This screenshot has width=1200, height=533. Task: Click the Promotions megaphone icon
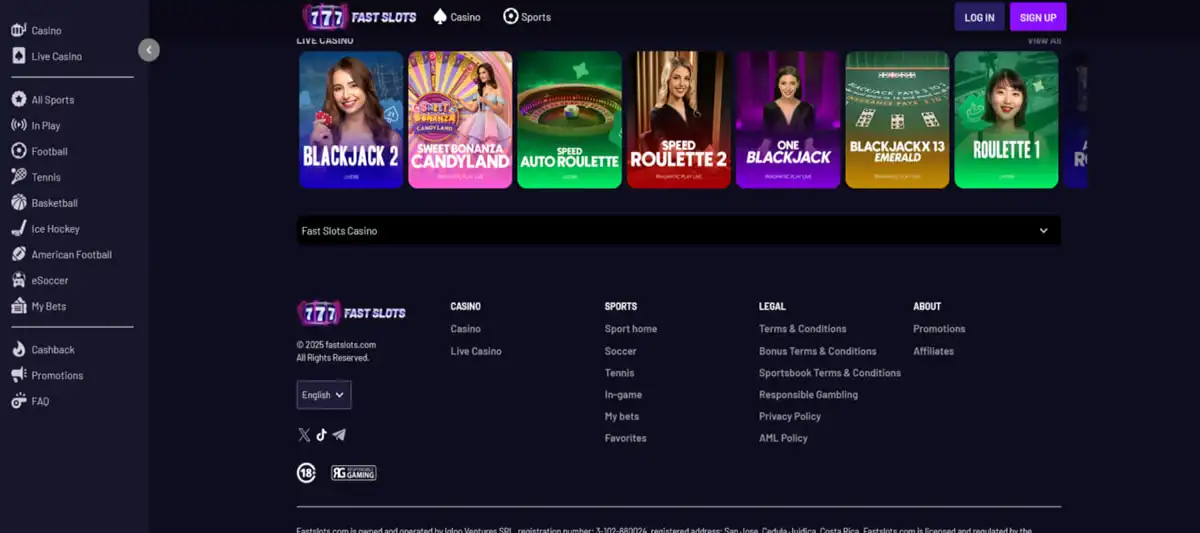tap(18, 375)
